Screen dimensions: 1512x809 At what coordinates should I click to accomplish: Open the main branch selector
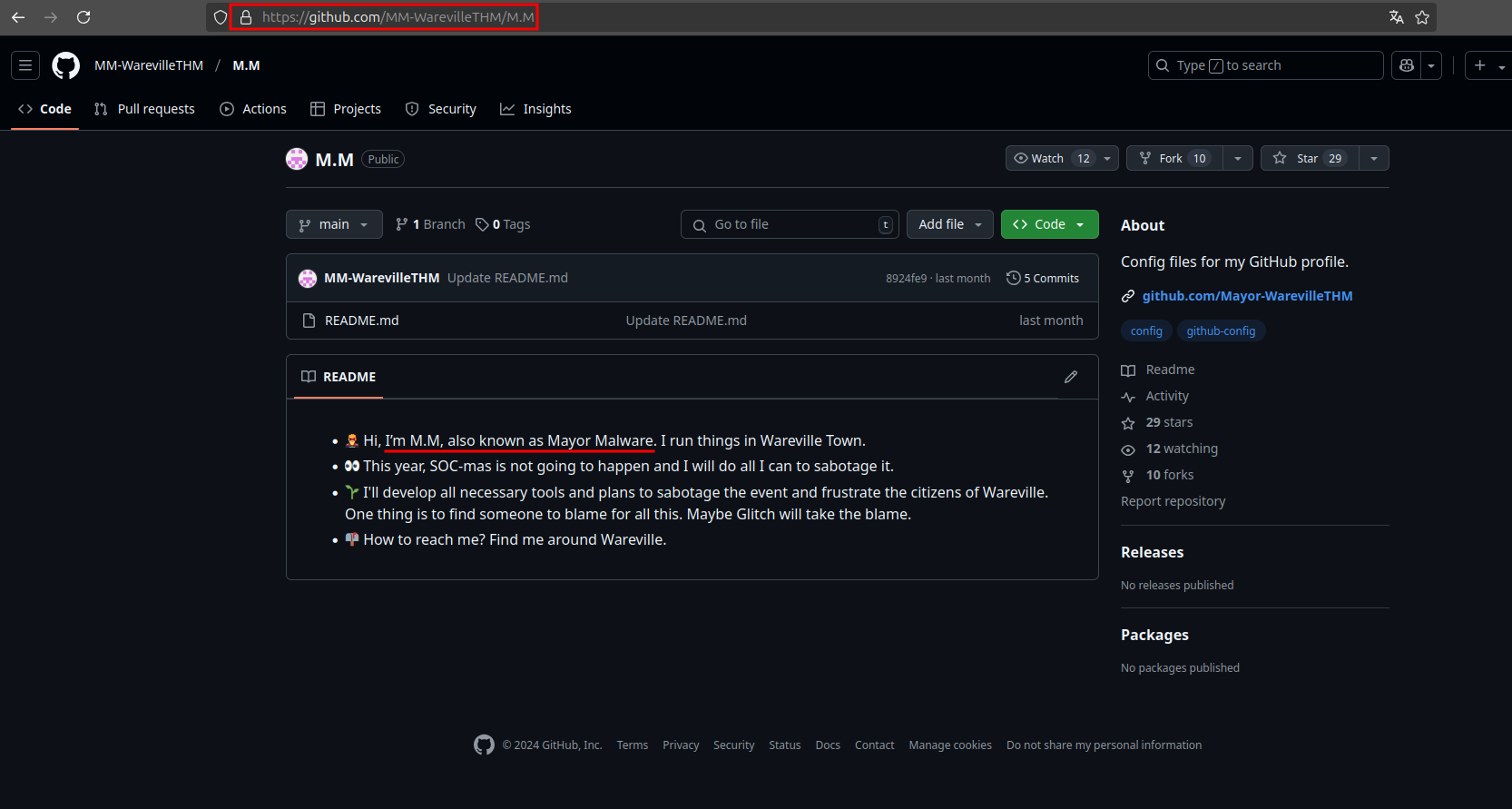click(334, 224)
